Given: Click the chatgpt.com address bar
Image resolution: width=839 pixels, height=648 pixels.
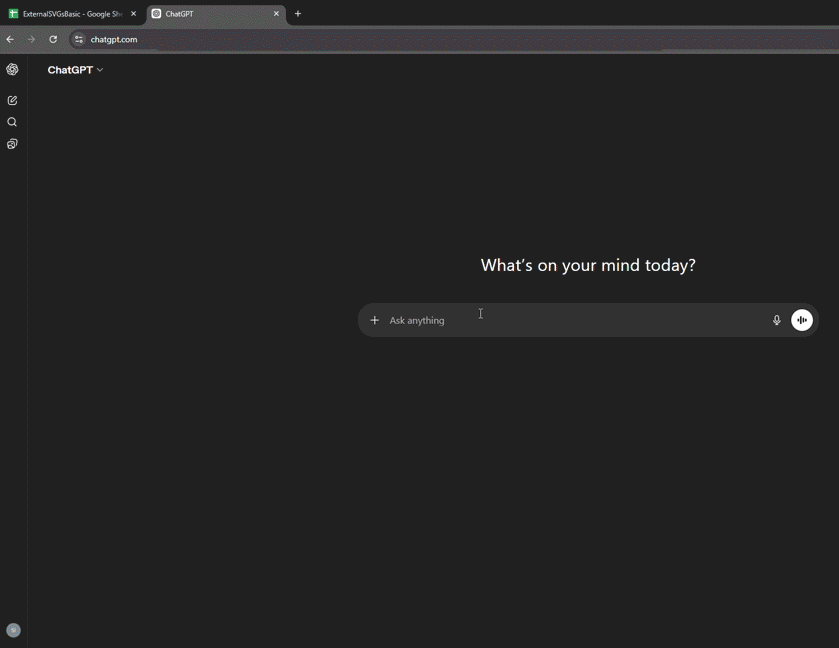Looking at the screenshot, I should 113,39.
